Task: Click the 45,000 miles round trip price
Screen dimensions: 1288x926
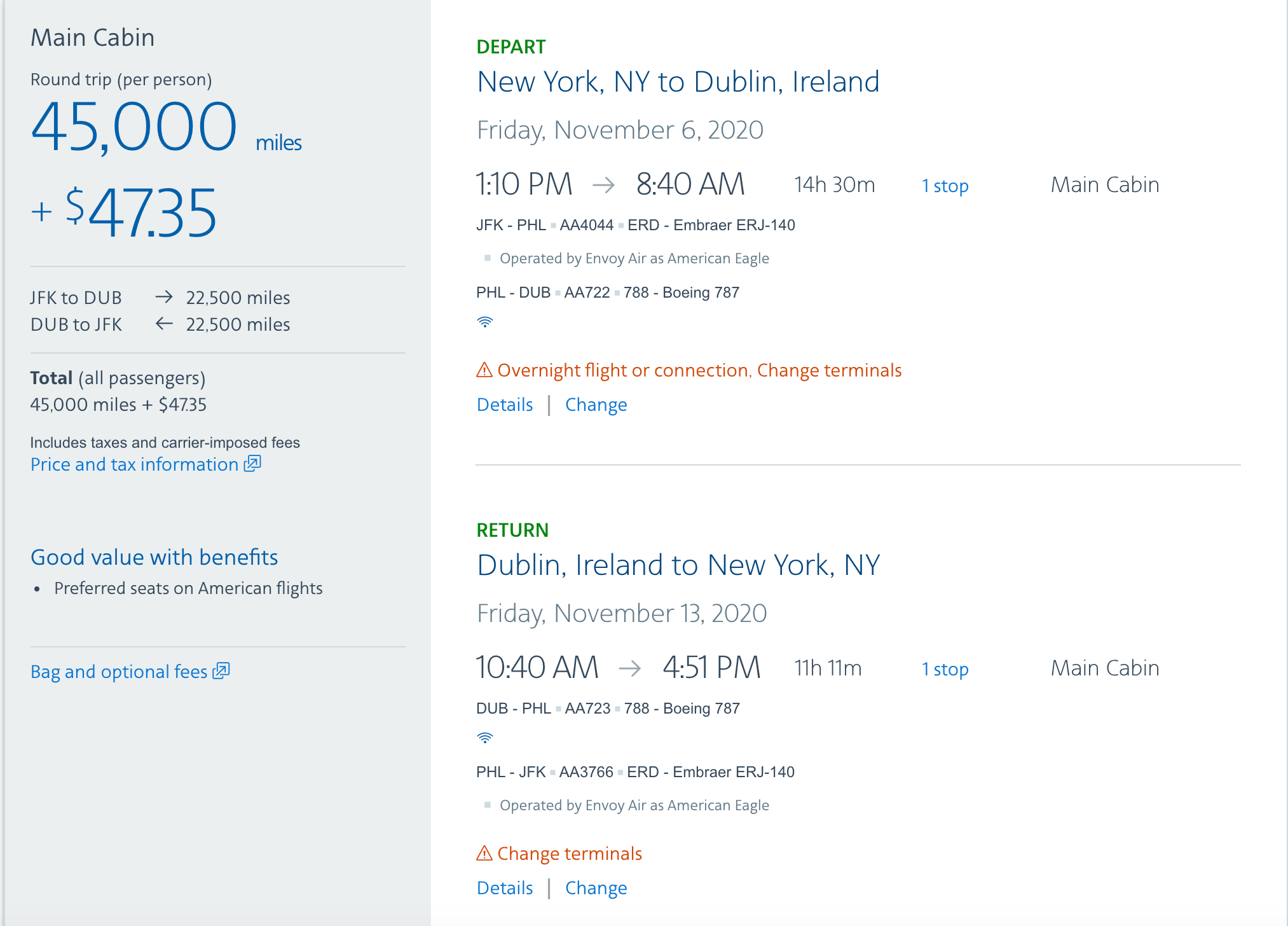Action: point(134,127)
